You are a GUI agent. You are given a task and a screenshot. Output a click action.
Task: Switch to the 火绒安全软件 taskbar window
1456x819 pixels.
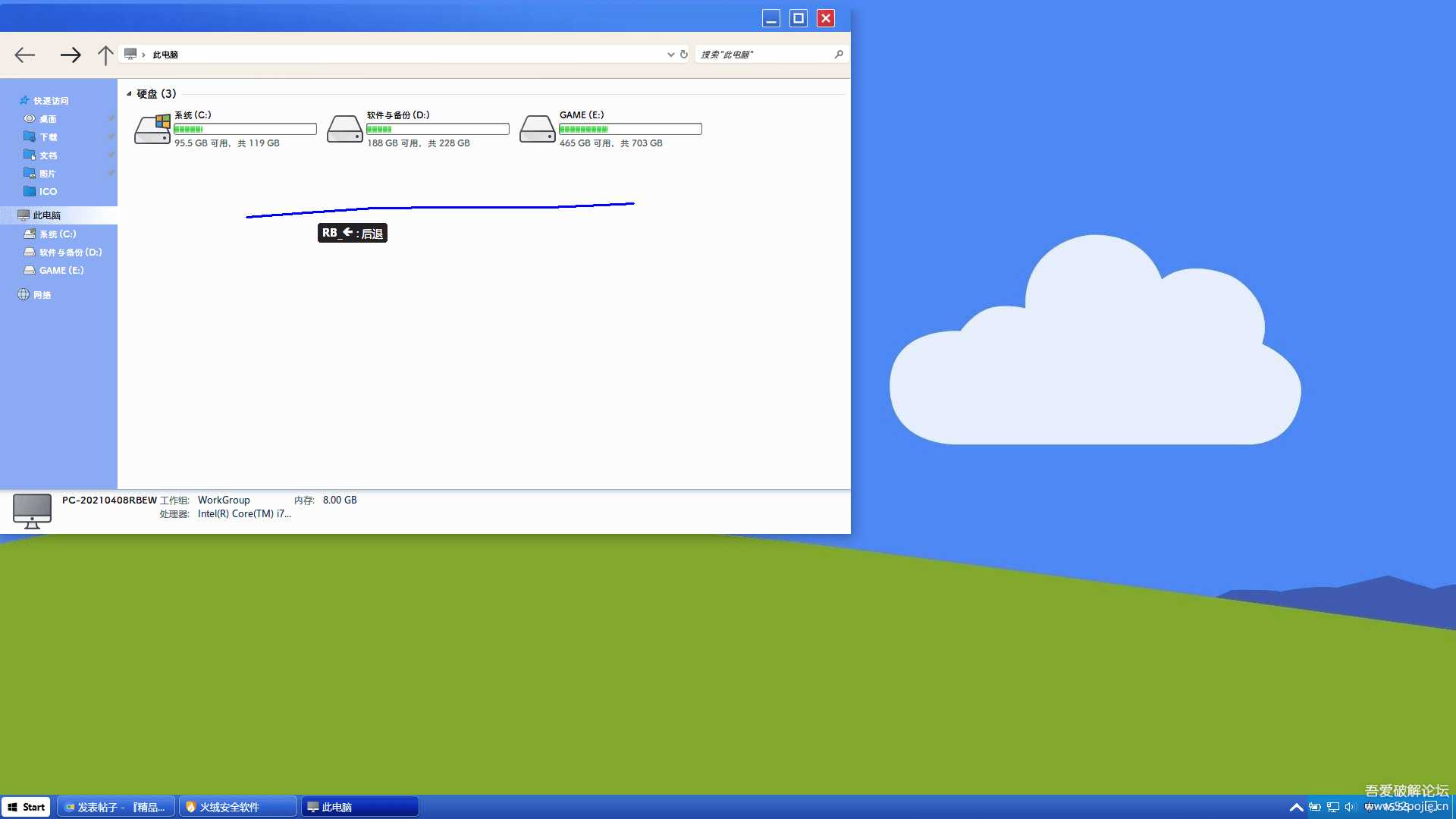[x=237, y=807]
